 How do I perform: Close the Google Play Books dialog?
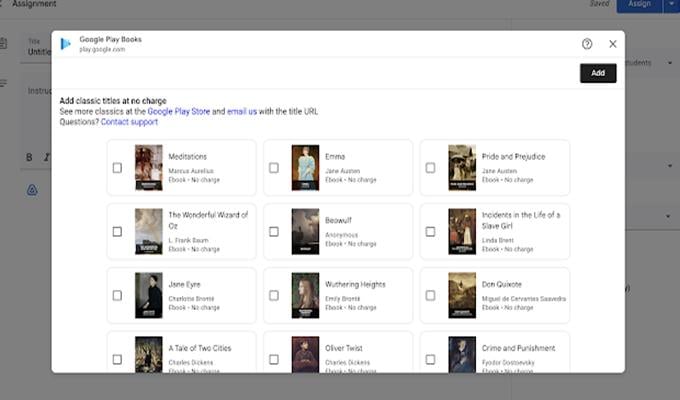[x=612, y=44]
